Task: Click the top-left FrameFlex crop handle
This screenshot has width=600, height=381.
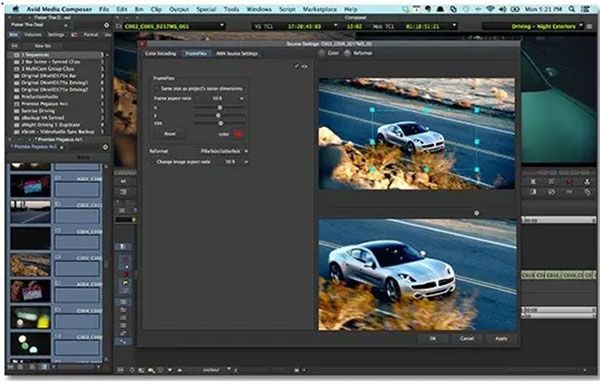Action: coord(372,110)
